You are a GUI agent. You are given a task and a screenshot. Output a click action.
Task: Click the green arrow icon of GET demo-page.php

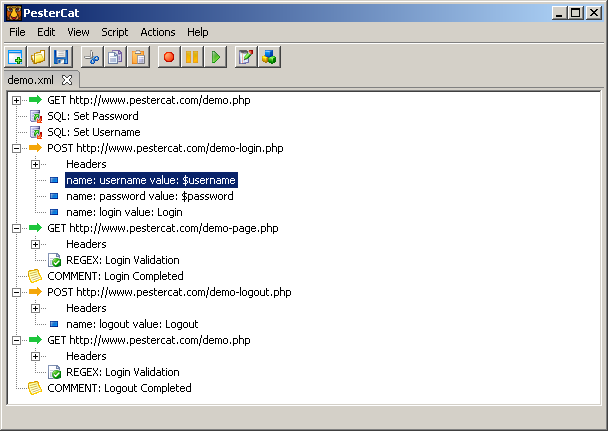[35, 228]
